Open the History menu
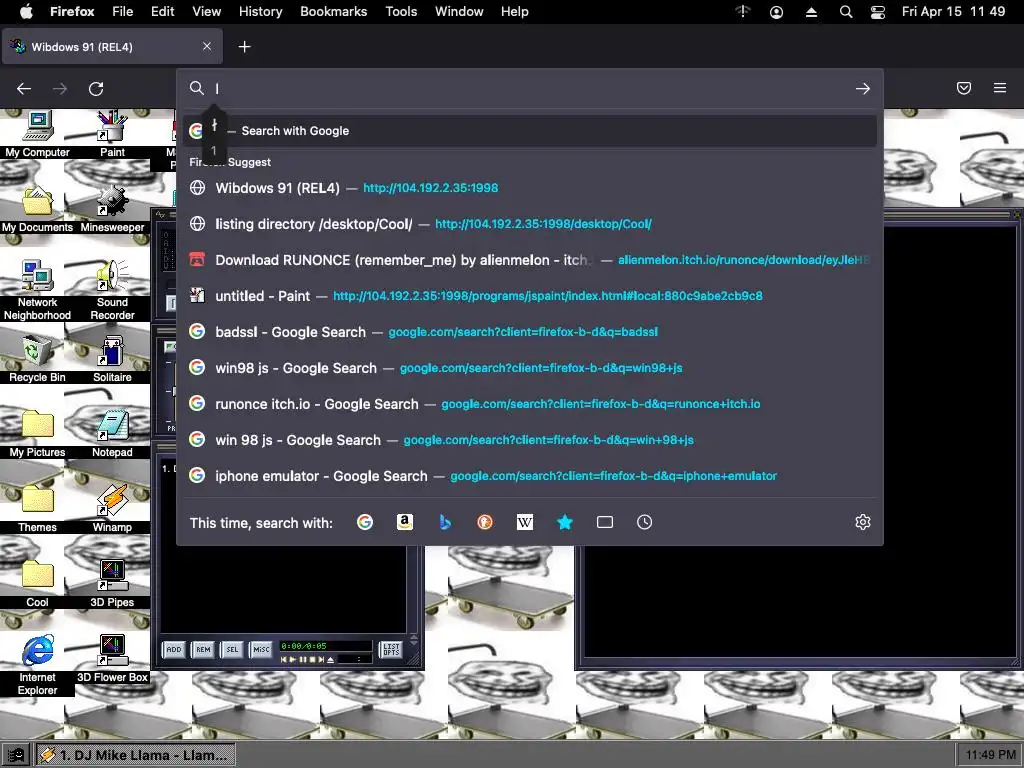This screenshot has width=1024, height=768. click(261, 12)
